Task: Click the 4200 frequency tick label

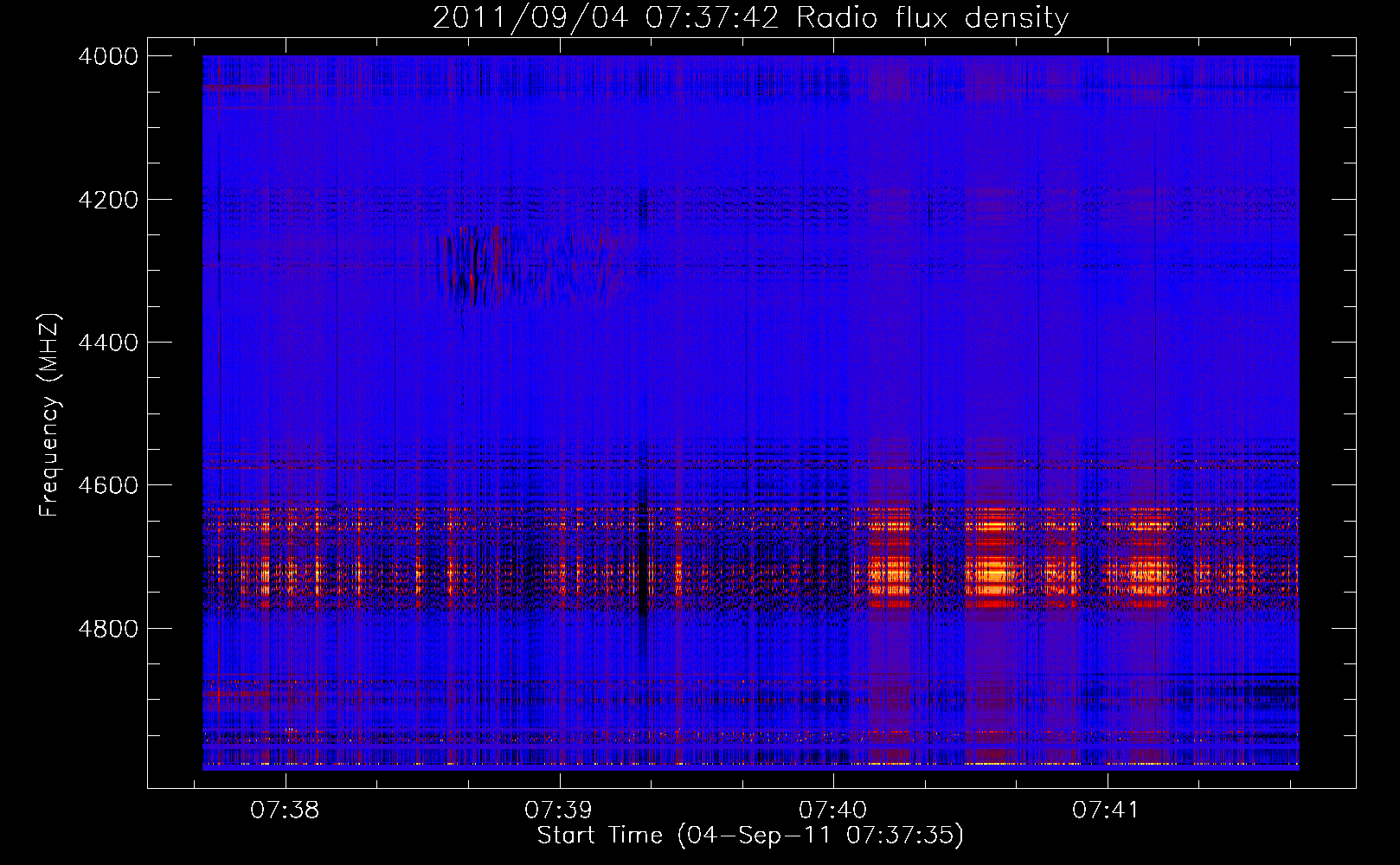Action: pyautogui.click(x=108, y=200)
